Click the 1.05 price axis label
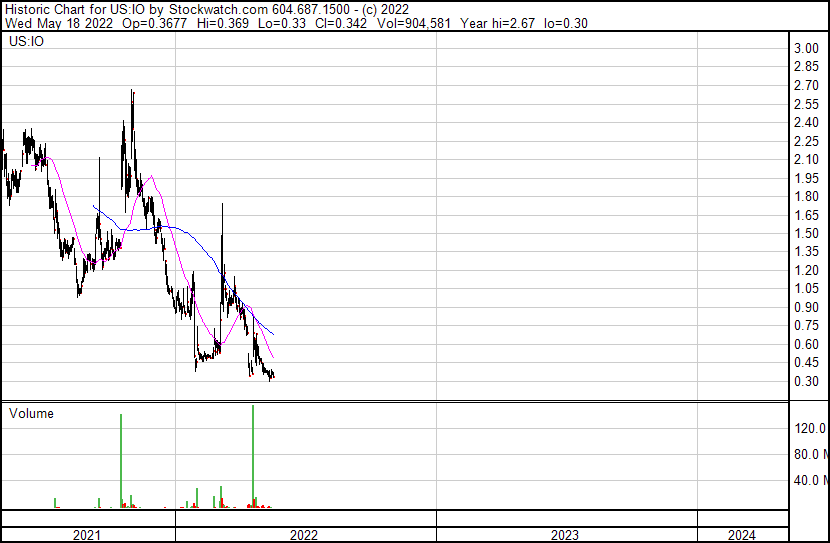Image resolution: width=830 pixels, height=543 pixels. (x=807, y=288)
